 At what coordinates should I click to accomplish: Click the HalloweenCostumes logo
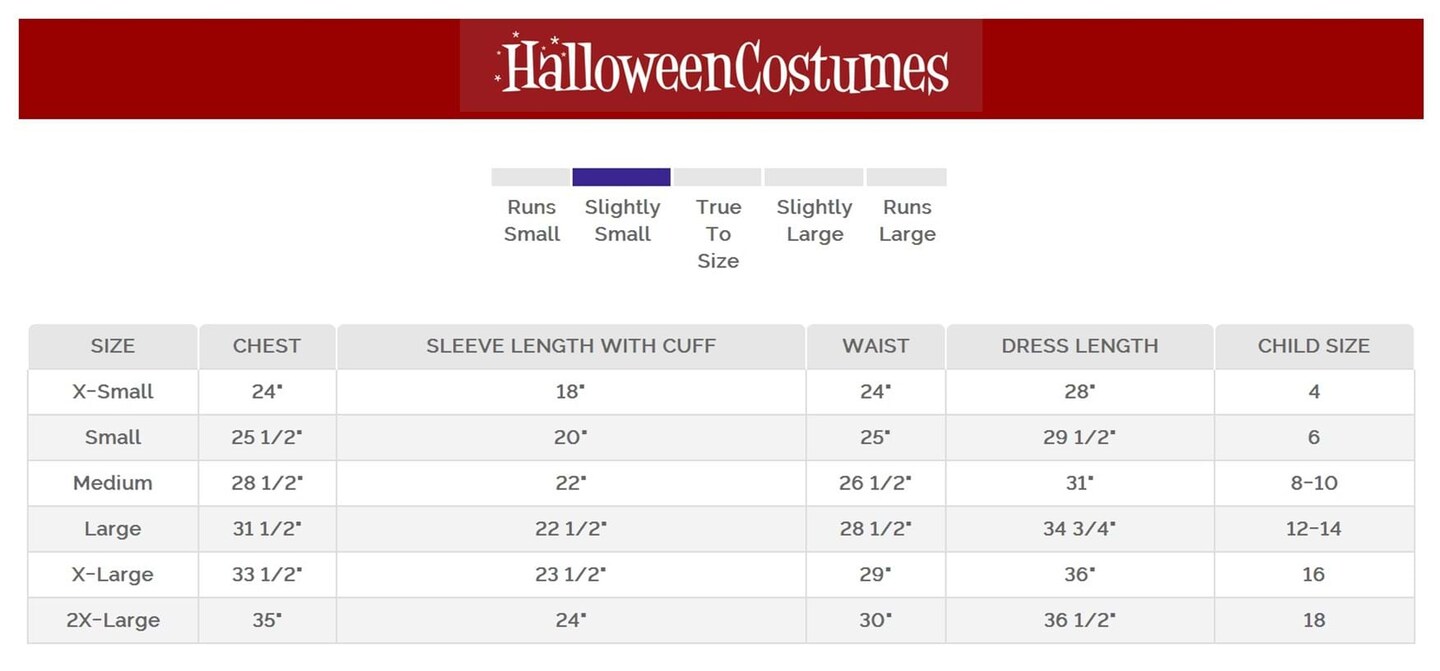(x=721, y=66)
